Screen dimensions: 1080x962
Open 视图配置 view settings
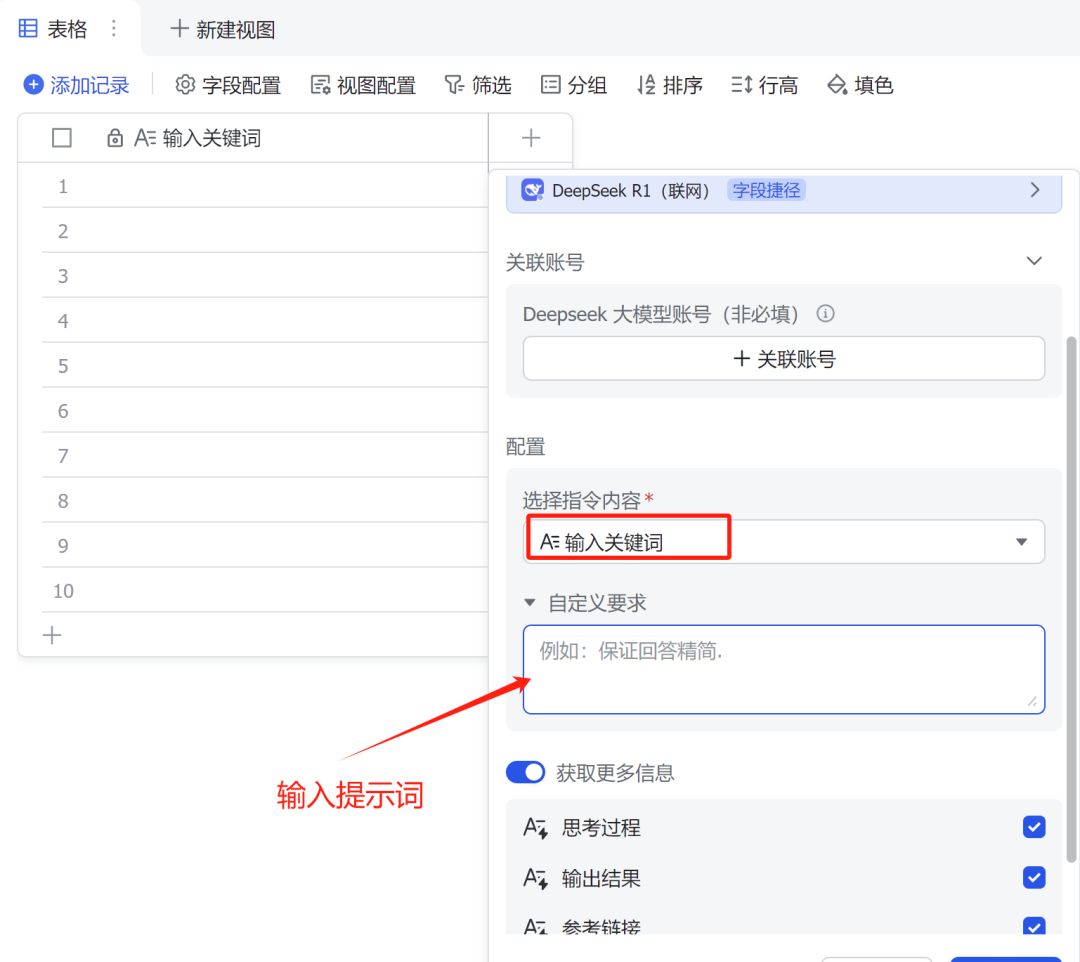(x=363, y=86)
